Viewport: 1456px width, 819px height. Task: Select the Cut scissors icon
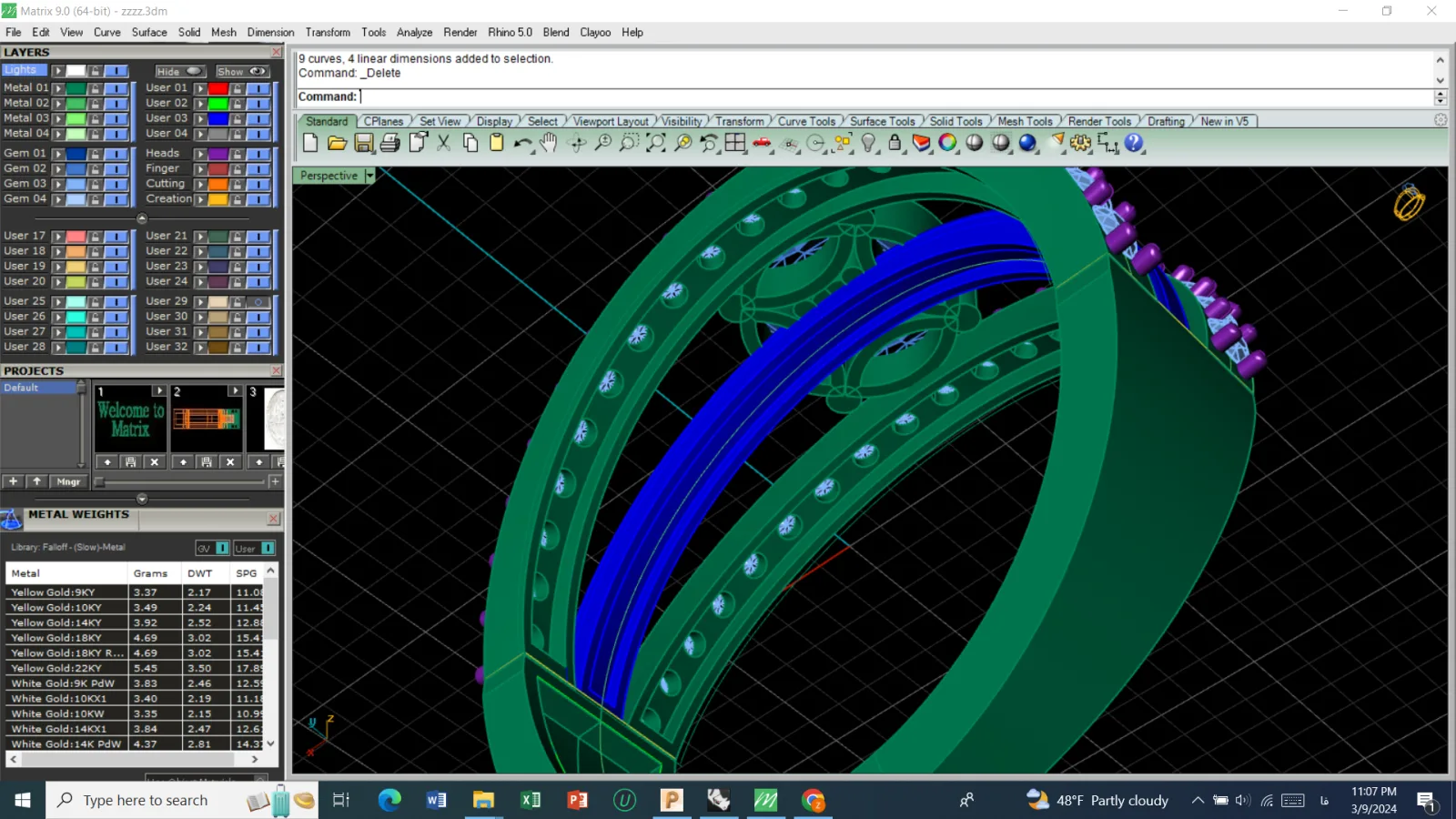(x=443, y=143)
